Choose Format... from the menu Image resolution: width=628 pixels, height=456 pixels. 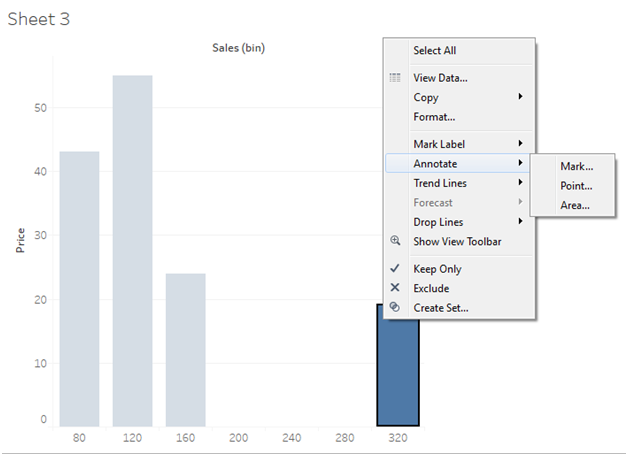459,117
